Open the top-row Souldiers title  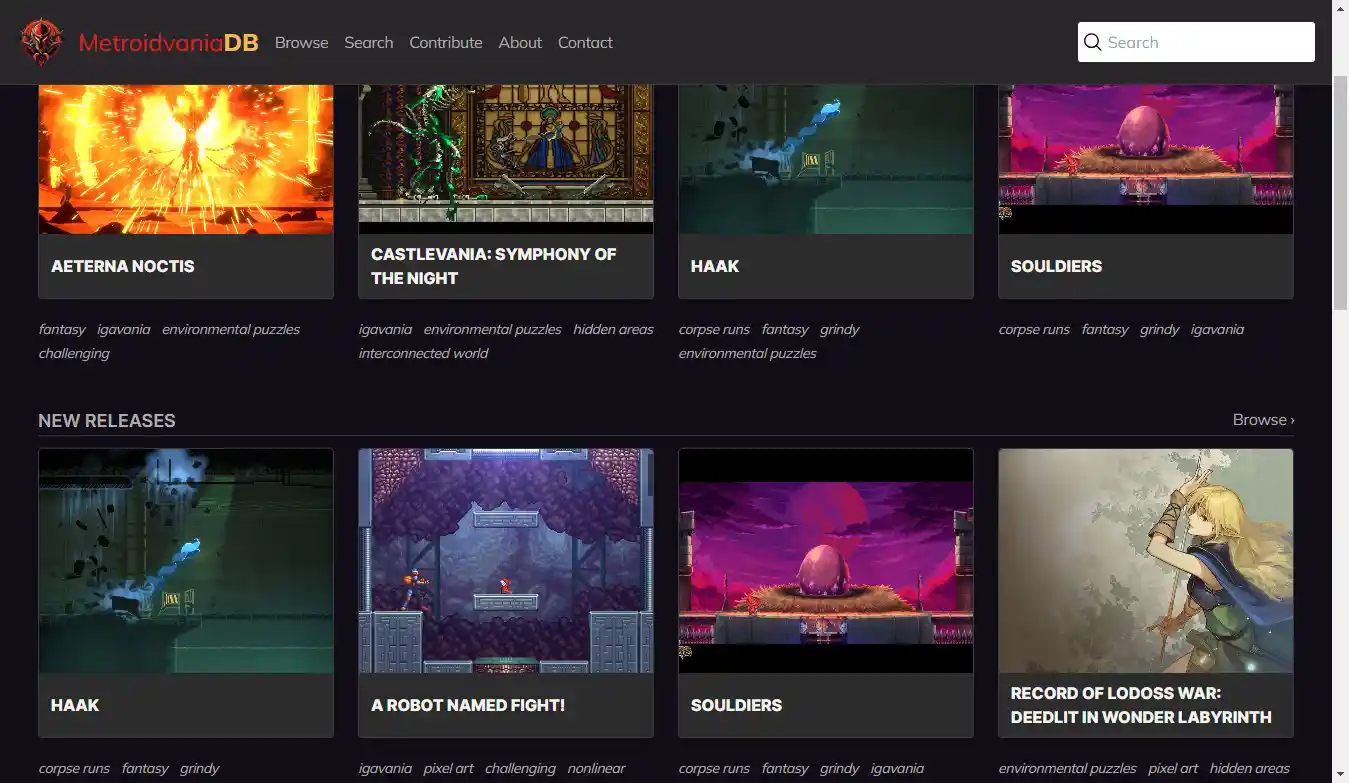click(x=1056, y=266)
